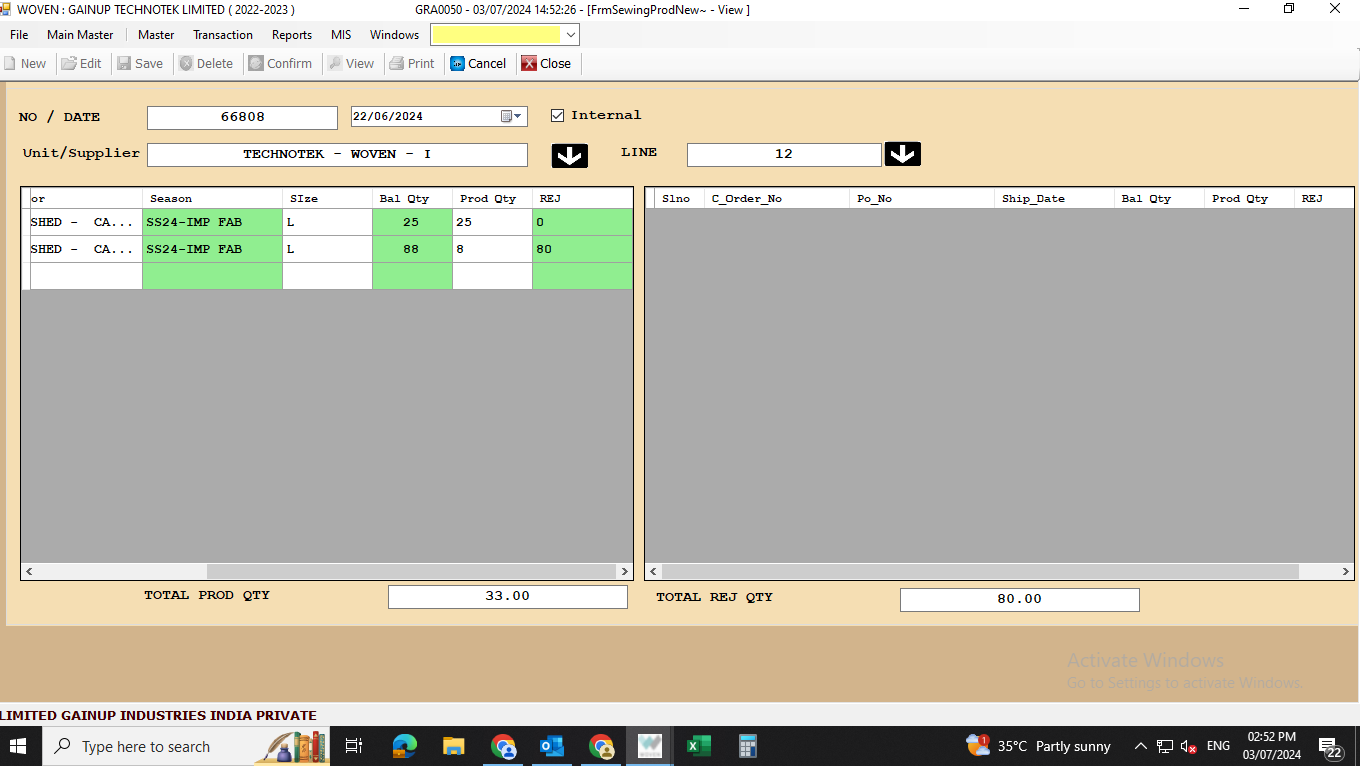Screen dimensions: 1360x766
Task: Open Excel from the taskbar
Action: pos(698,746)
